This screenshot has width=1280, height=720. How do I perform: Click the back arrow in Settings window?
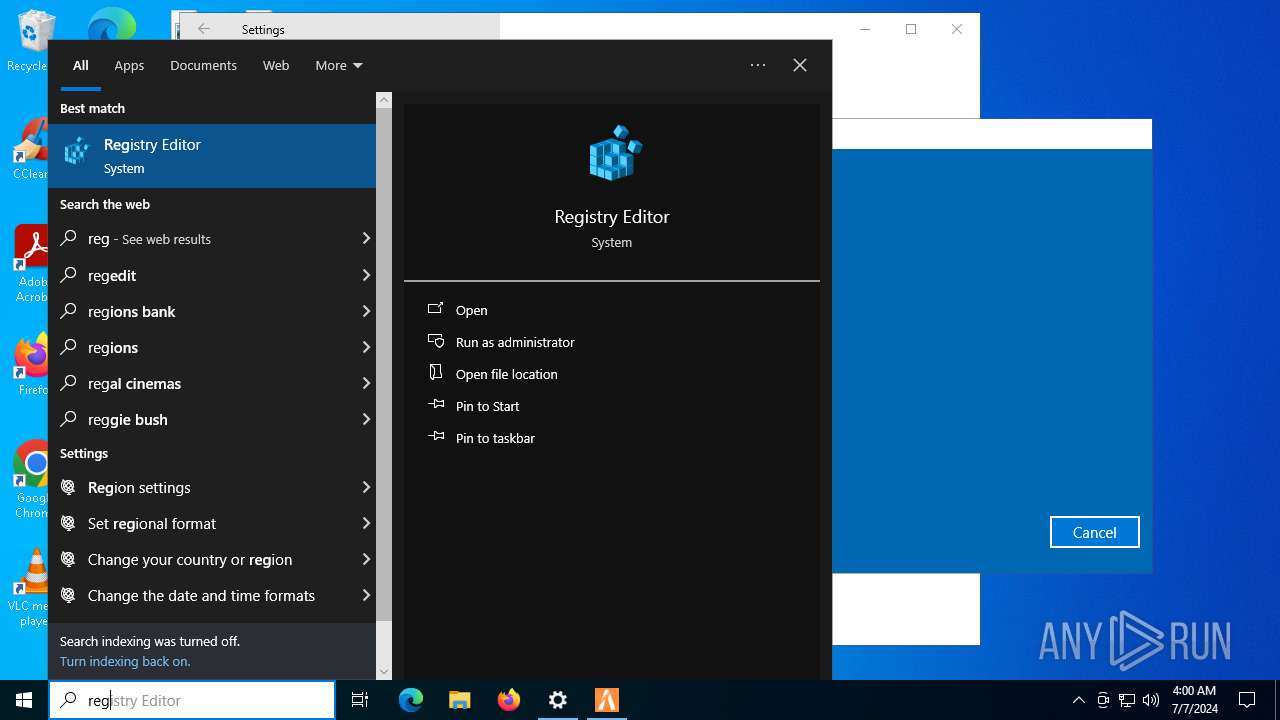(x=204, y=29)
